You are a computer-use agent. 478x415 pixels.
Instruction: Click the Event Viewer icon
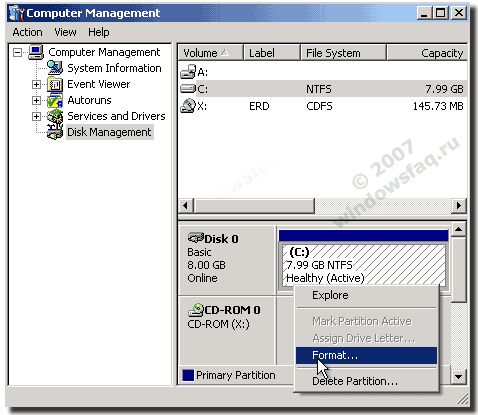[55, 84]
